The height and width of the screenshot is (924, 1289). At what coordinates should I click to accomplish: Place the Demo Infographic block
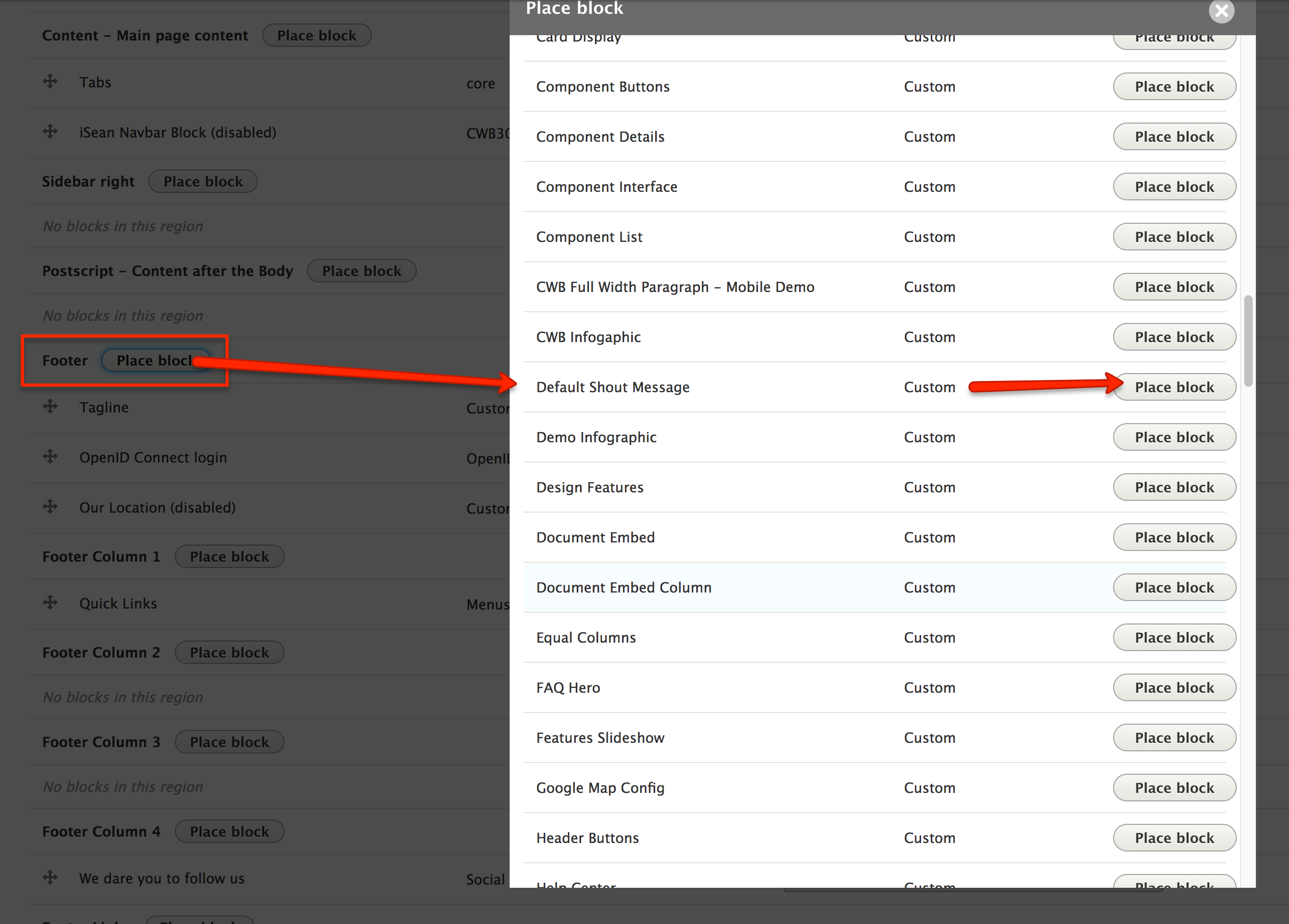coord(1174,437)
